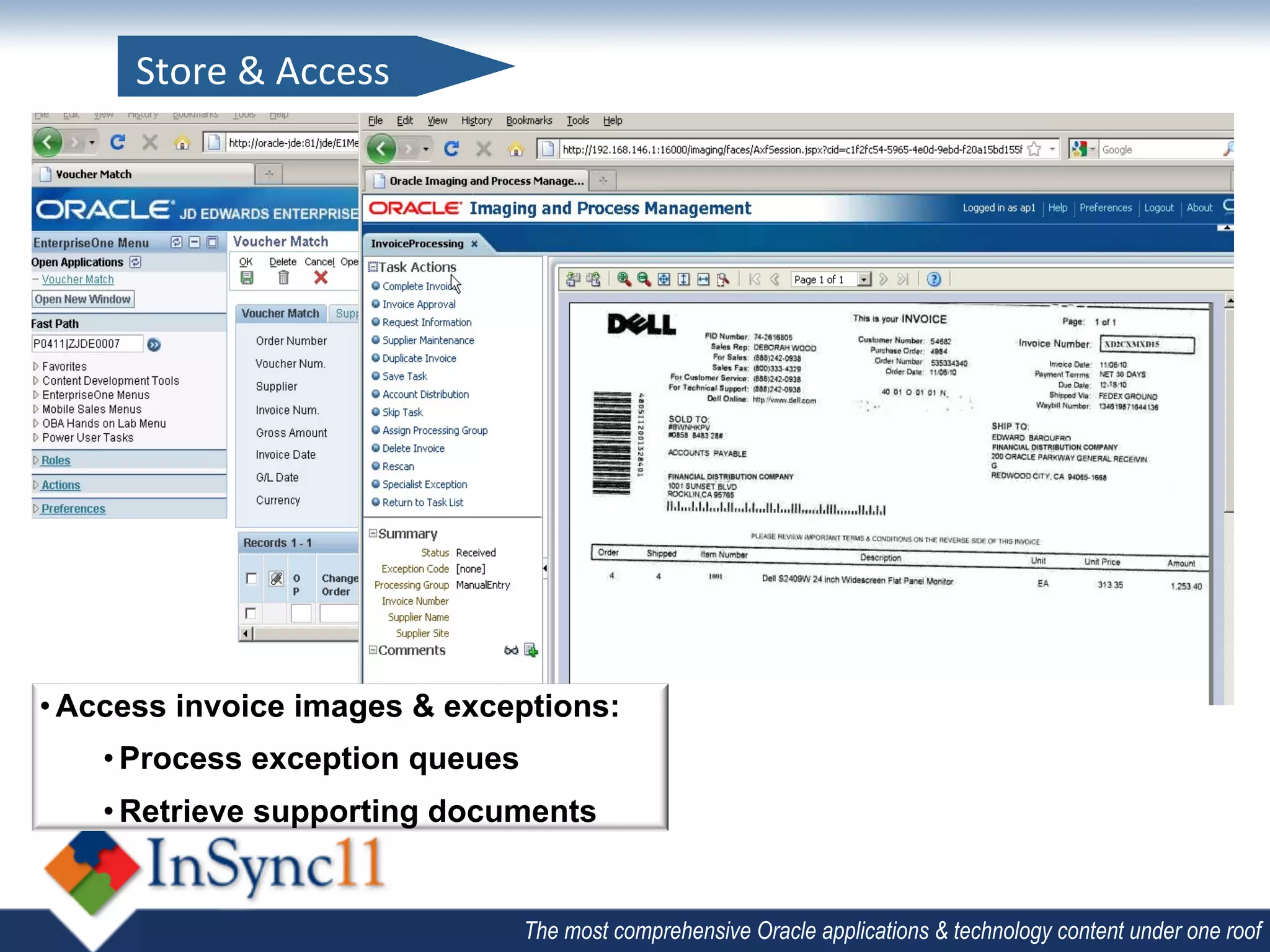The image size is (1270, 952).
Task: Select Oracle Imaging and Process Management browser tab
Action: [x=477, y=181]
